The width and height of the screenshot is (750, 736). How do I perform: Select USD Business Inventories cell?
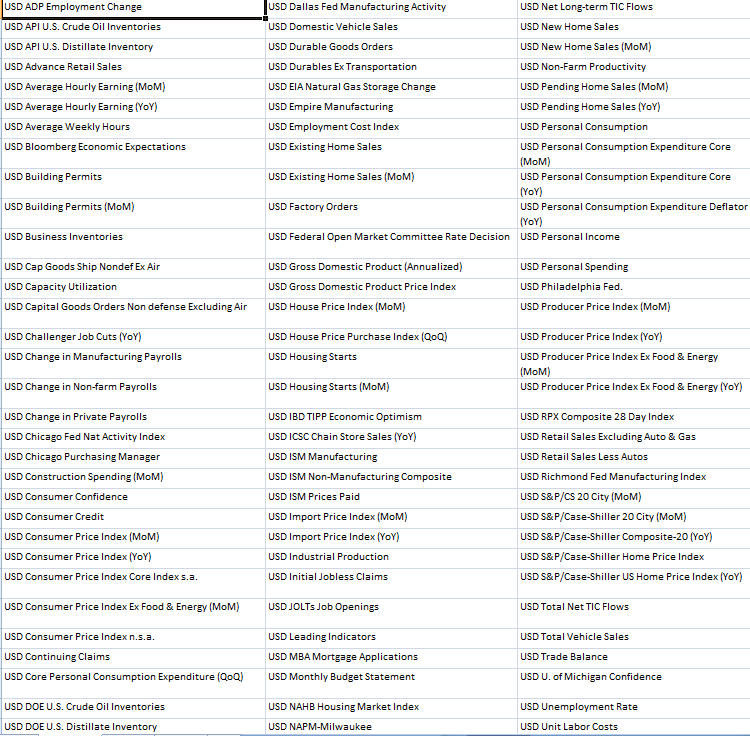point(133,243)
